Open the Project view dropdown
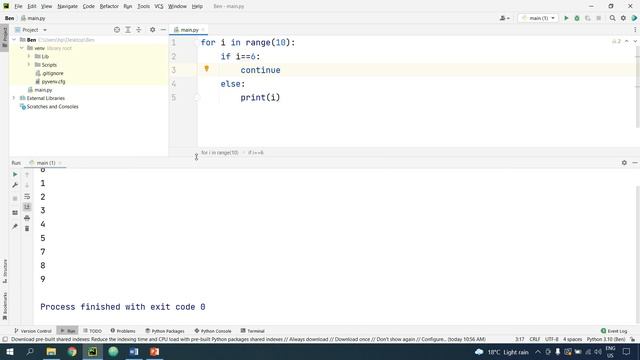This screenshot has width=640, height=360. tap(31, 30)
